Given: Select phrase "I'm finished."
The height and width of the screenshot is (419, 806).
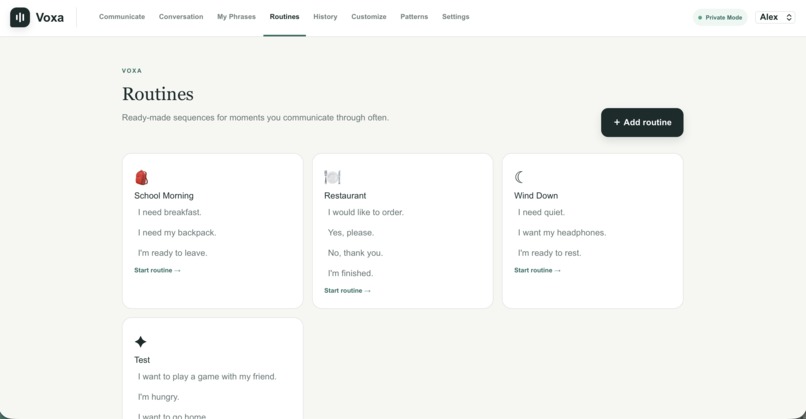Looking at the screenshot, I should click(351, 274).
